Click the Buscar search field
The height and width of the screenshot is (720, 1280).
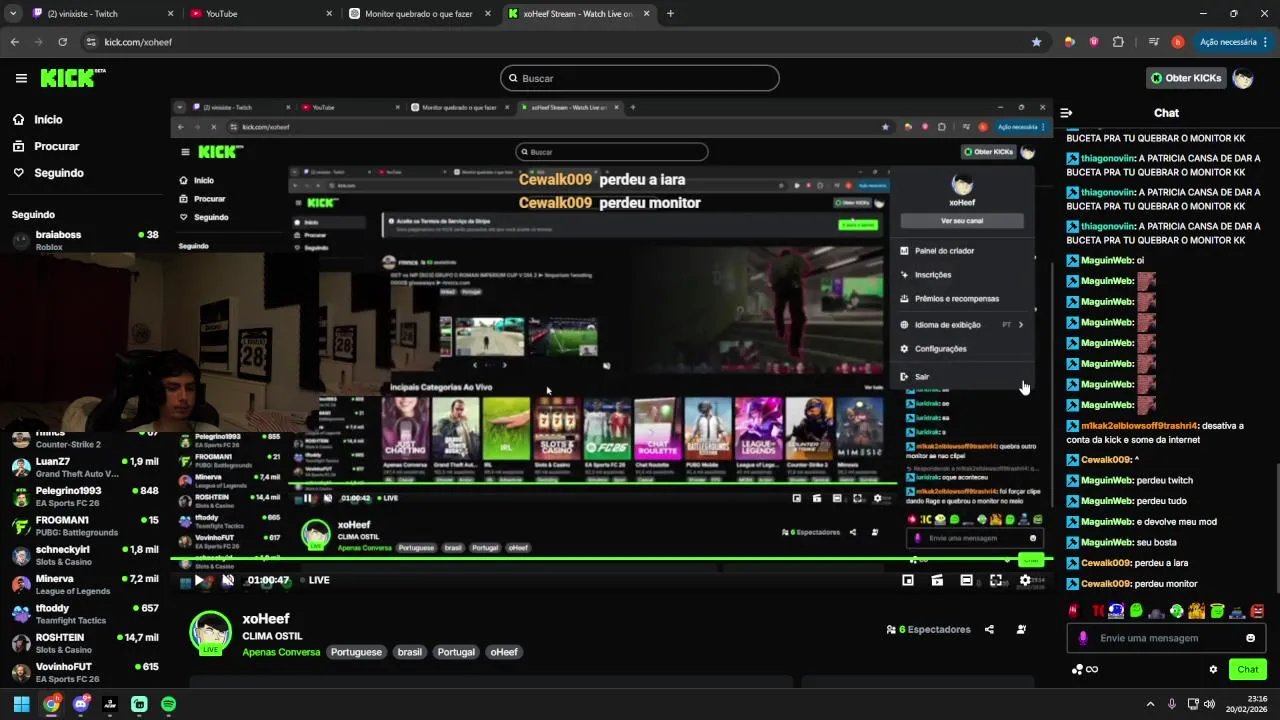(640, 78)
